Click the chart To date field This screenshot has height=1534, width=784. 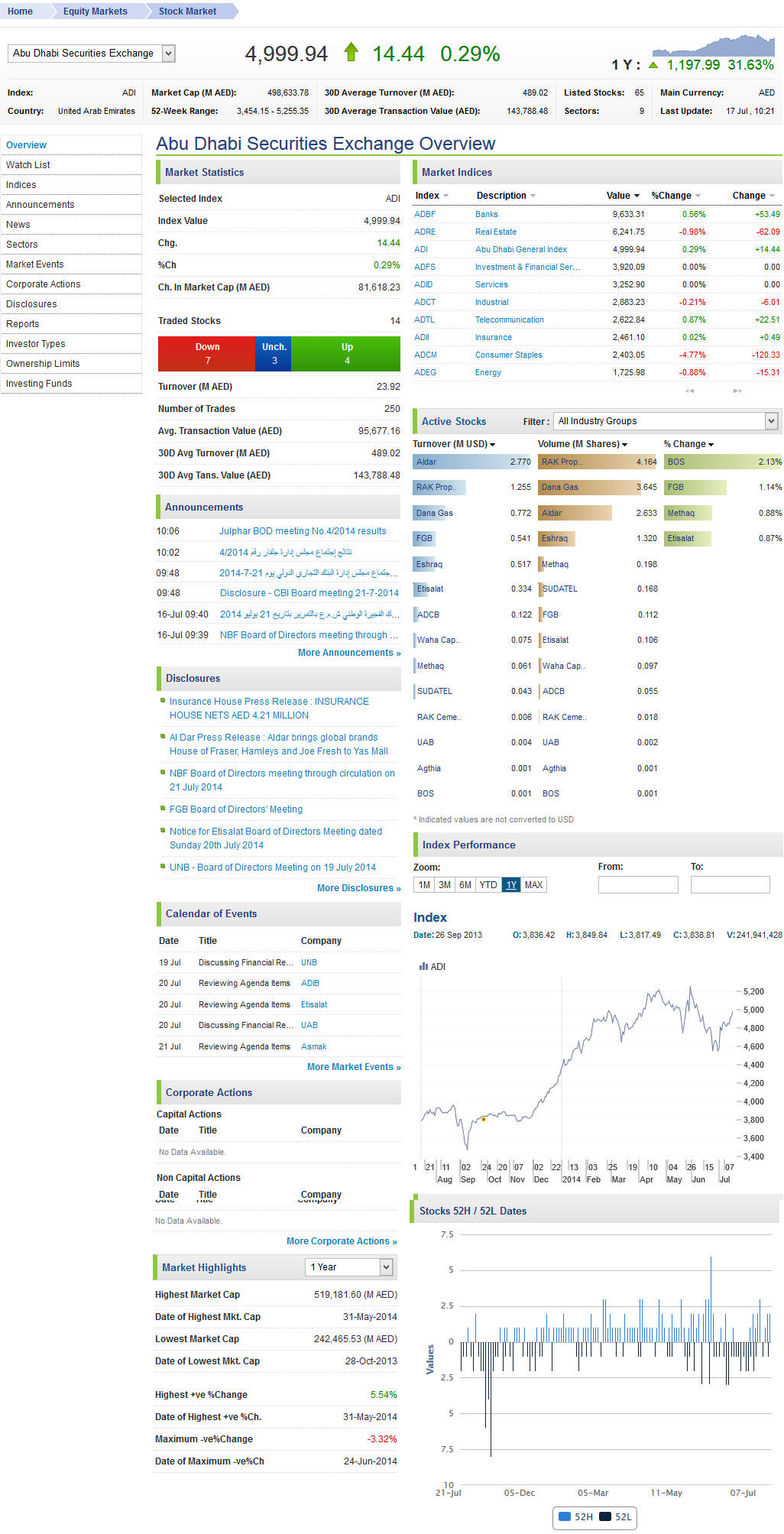(731, 884)
